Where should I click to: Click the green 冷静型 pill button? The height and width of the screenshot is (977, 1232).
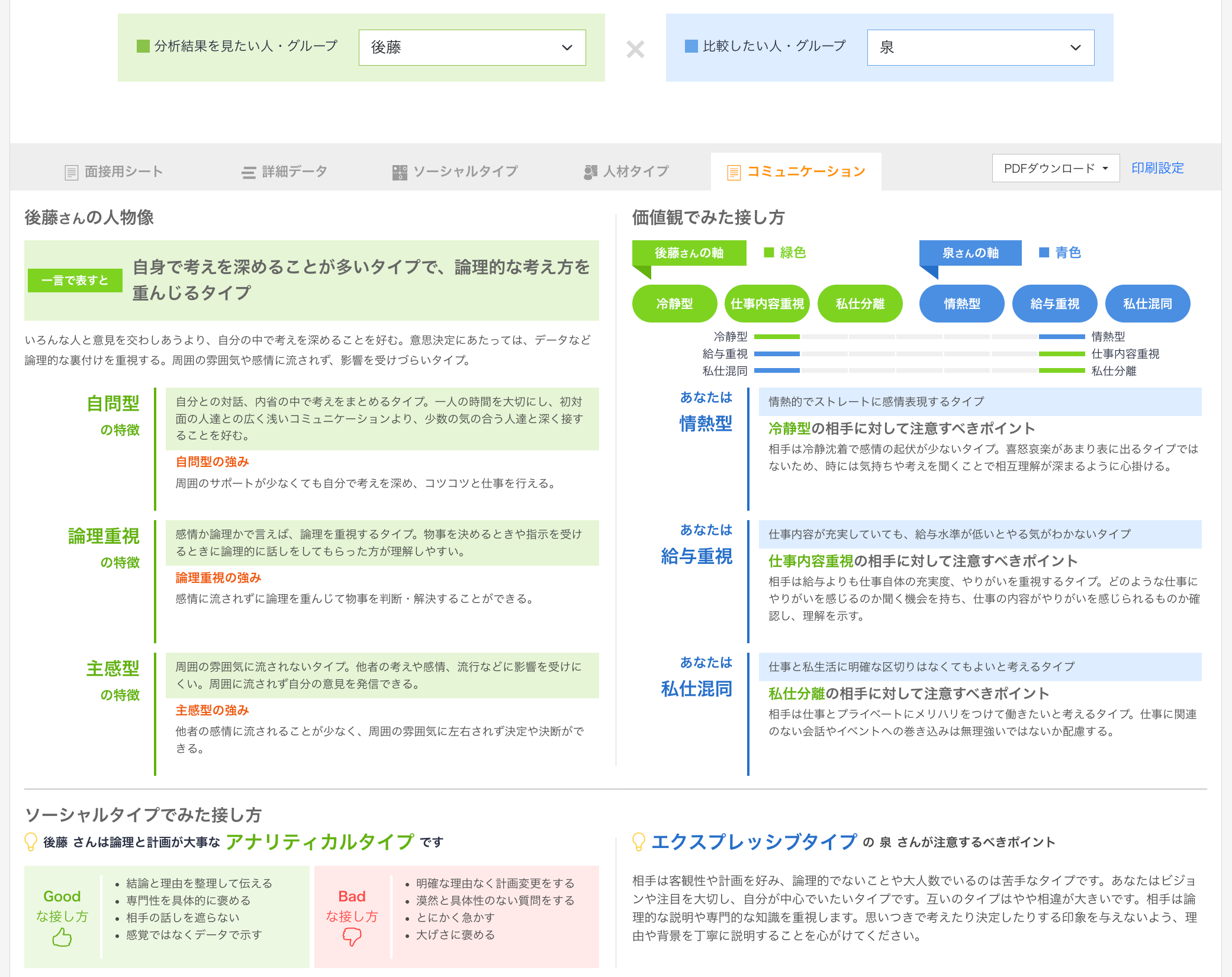coord(674,304)
